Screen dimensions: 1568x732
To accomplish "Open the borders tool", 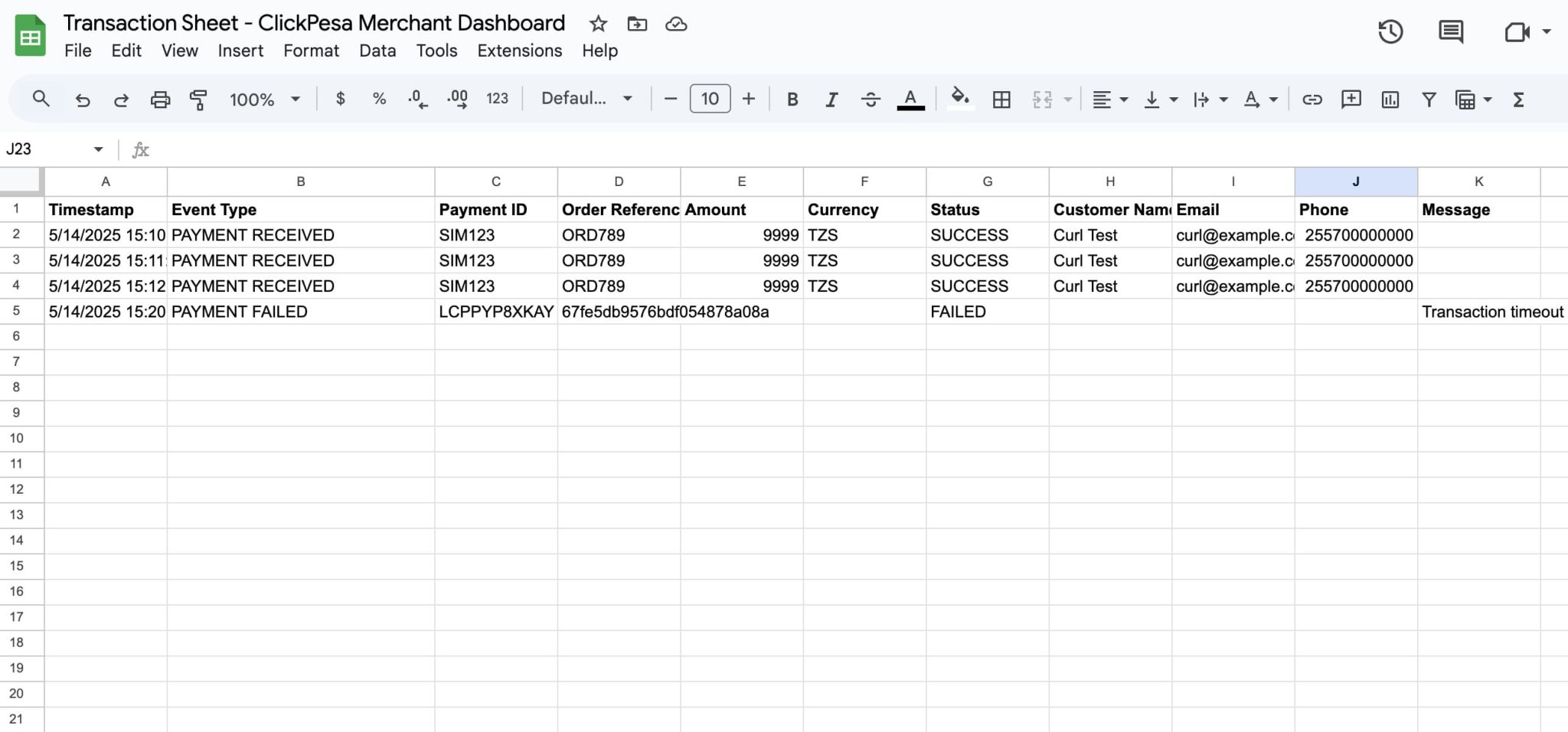I will tap(1001, 100).
